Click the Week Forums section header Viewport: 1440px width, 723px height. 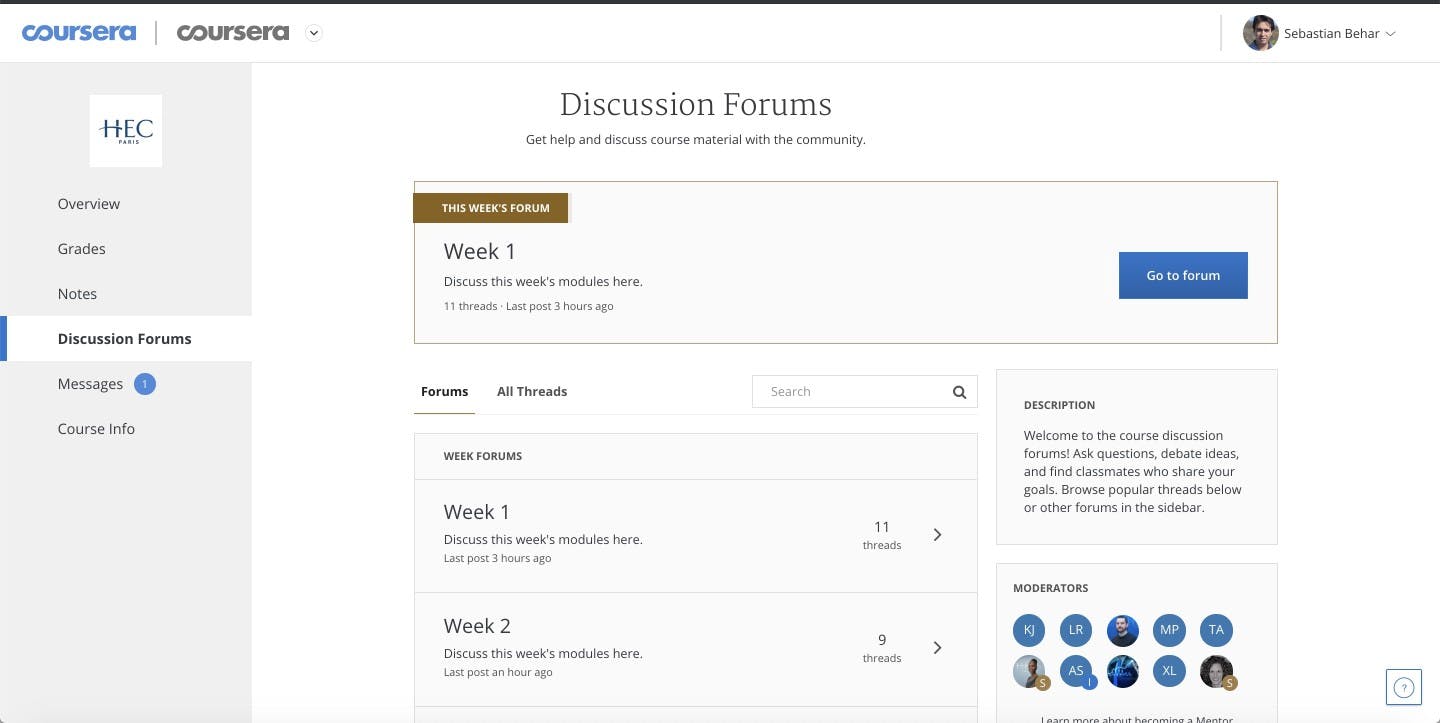coord(483,456)
